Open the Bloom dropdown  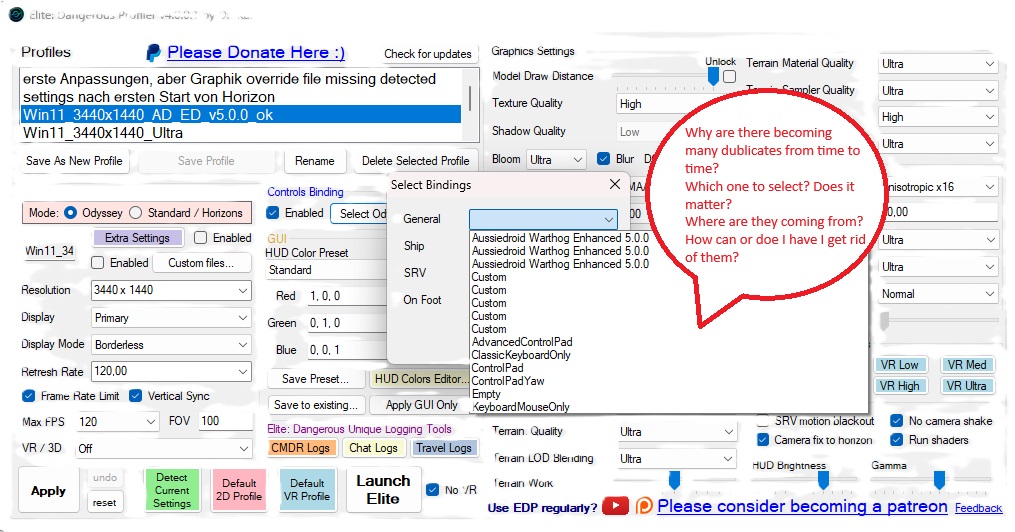pyautogui.click(x=556, y=159)
